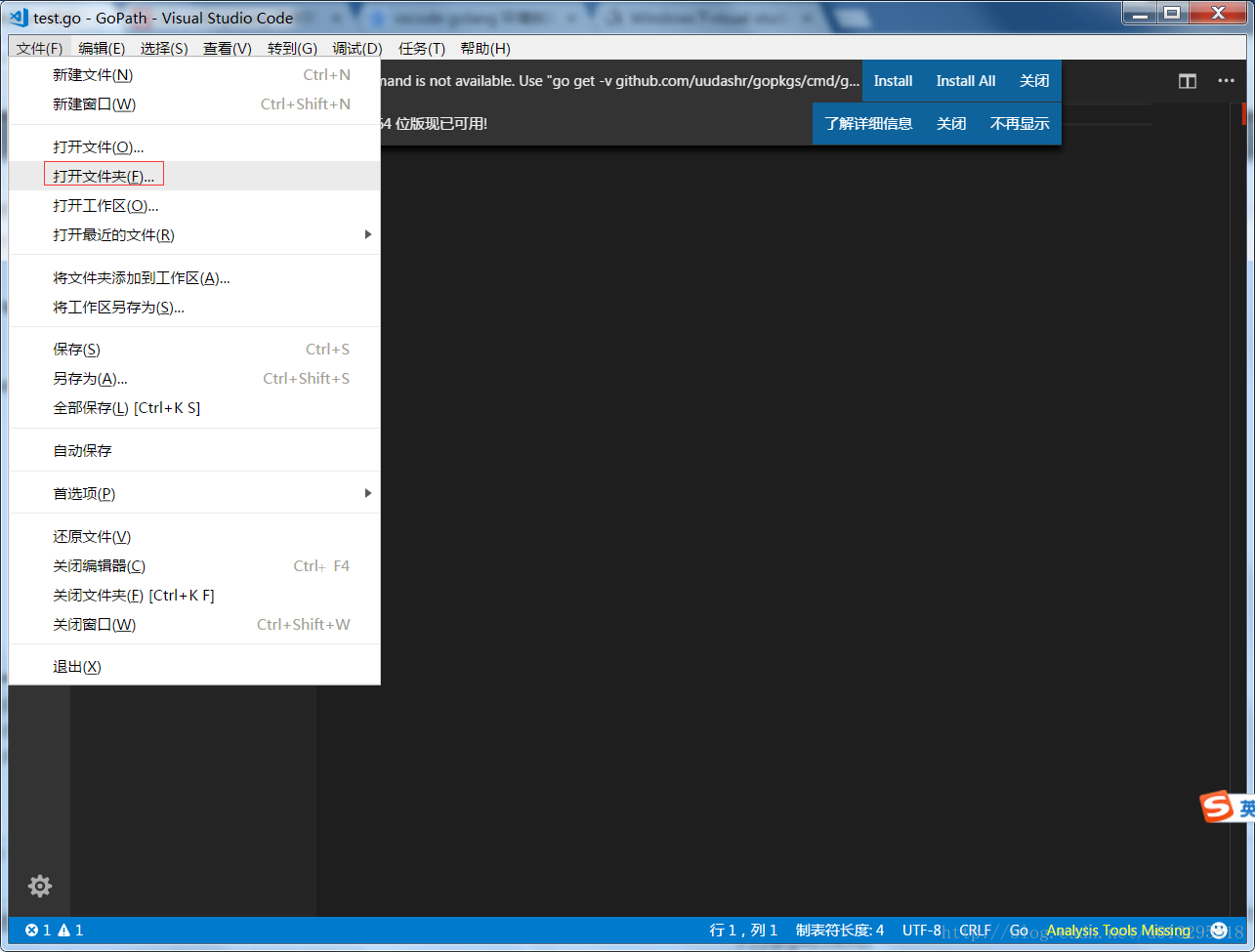
Task: Click 了解详细信息 button
Action: point(868,124)
